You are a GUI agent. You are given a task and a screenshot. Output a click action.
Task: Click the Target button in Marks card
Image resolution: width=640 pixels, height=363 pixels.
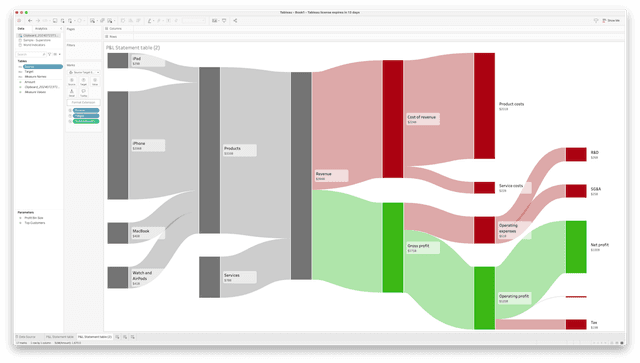point(83,82)
